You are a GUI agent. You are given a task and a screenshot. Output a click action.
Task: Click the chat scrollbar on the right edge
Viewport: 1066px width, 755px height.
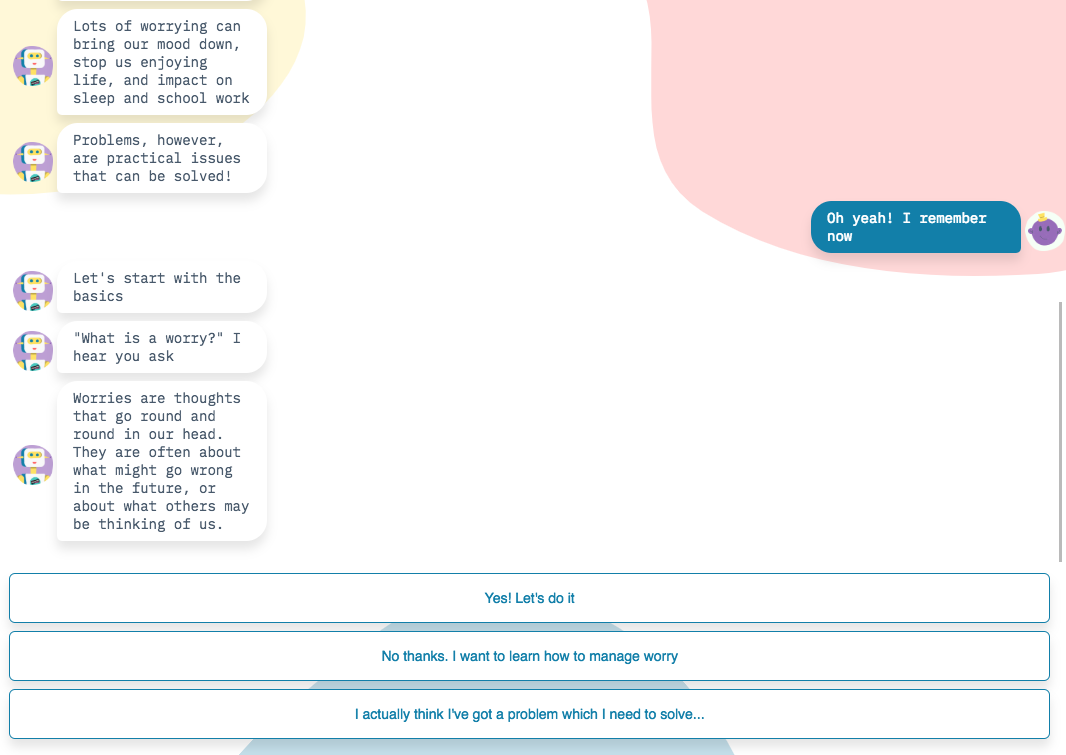coord(1061,430)
